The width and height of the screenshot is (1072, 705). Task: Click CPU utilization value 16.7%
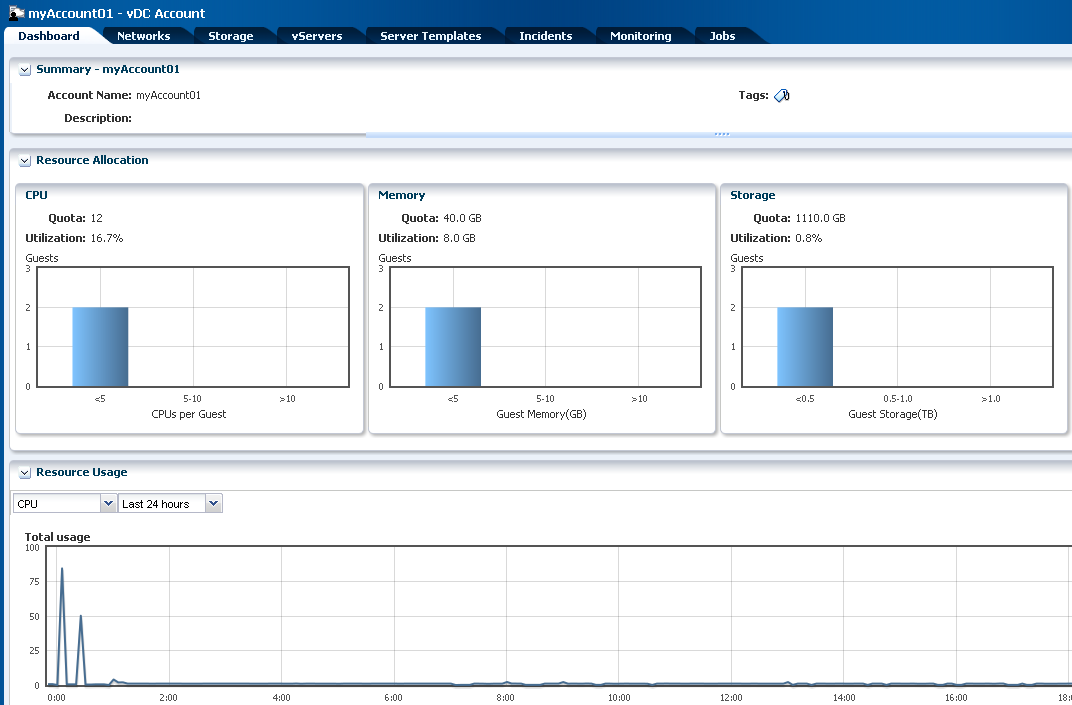click(107, 238)
